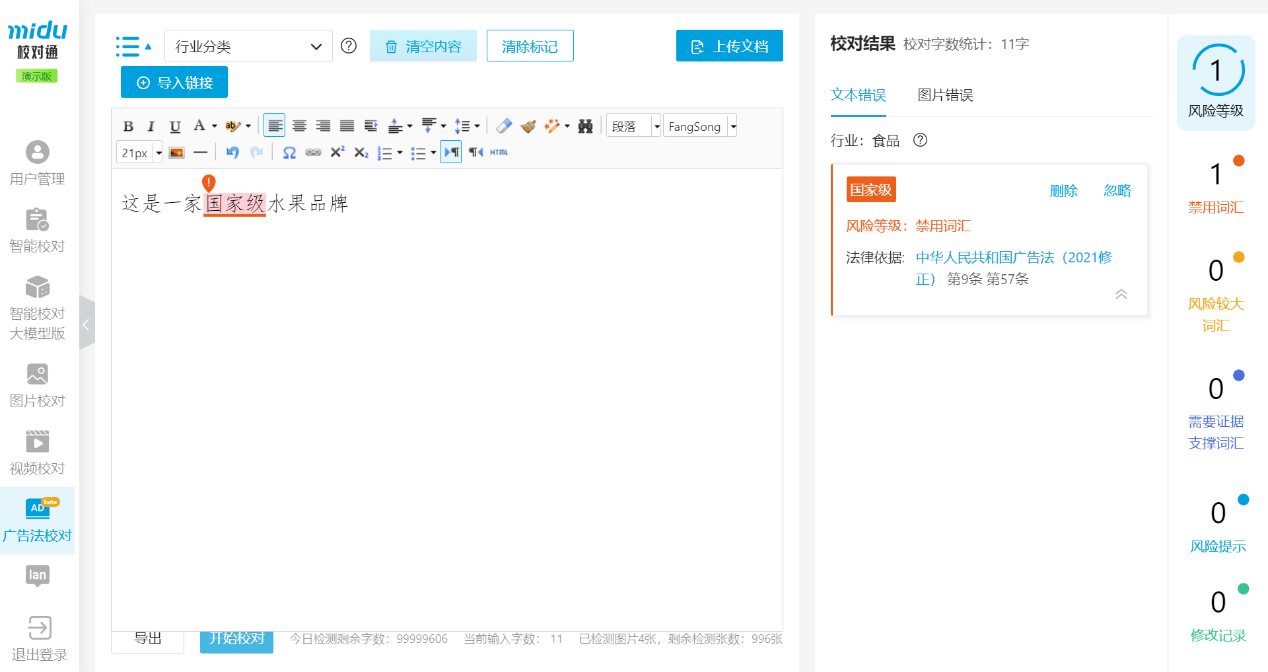Click the find and replace binoculars icon
This screenshot has height=672, width=1268.
click(586, 126)
